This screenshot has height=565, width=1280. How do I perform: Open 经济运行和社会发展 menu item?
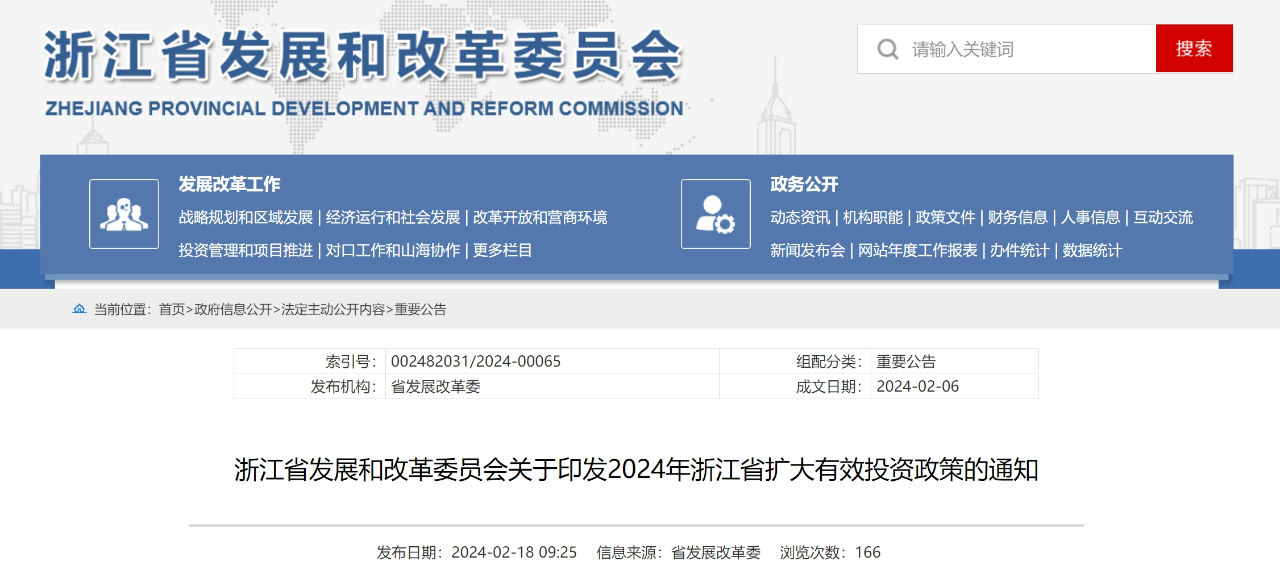click(x=393, y=217)
